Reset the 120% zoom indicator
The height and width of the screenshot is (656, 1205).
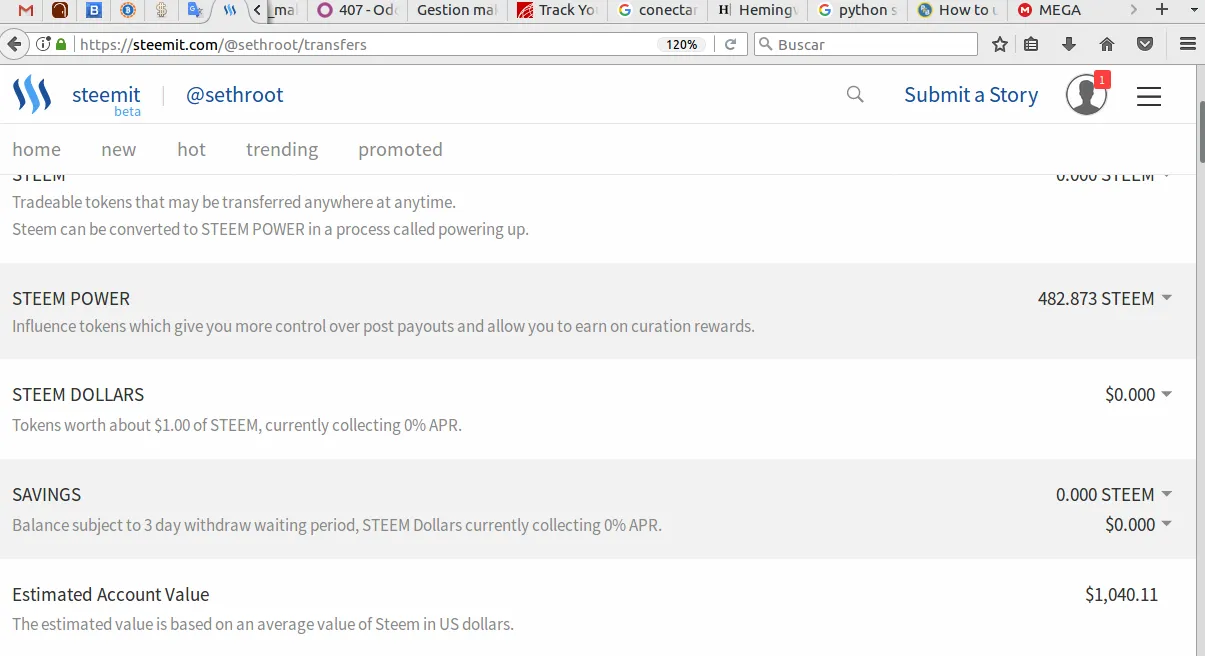[x=682, y=45]
